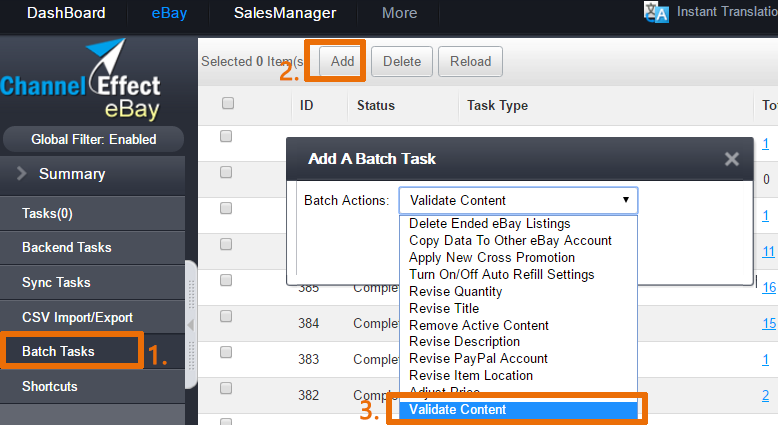Image resolution: width=778 pixels, height=425 pixels.
Task: Select Remove Active Content option
Action: click(x=518, y=325)
